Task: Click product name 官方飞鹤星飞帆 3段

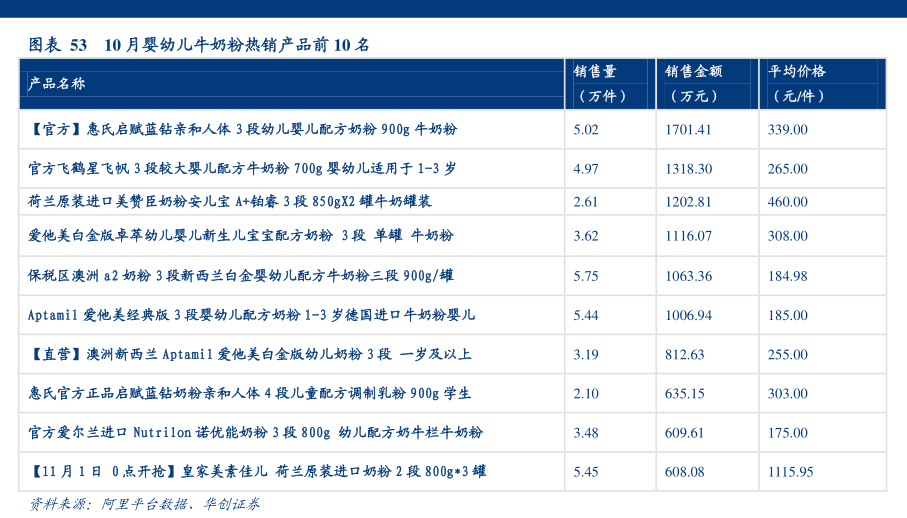Action: (x=242, y=168)
